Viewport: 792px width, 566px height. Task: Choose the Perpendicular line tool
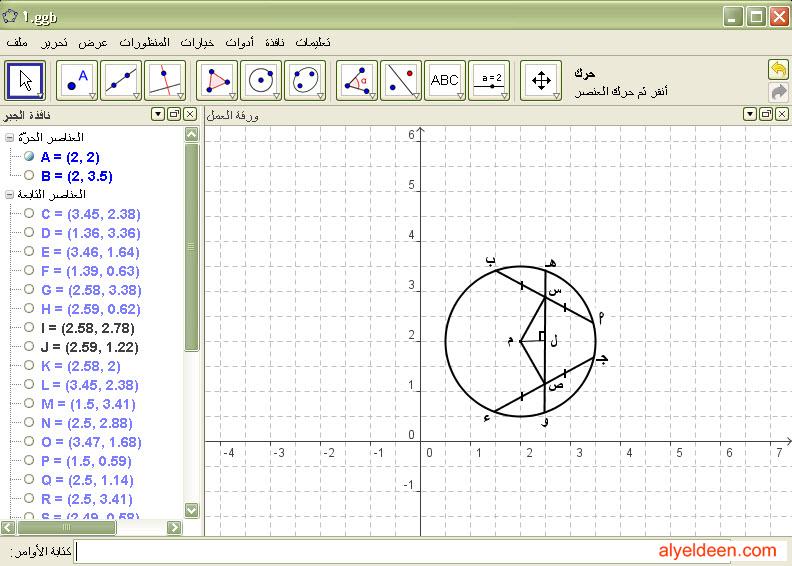164,80
